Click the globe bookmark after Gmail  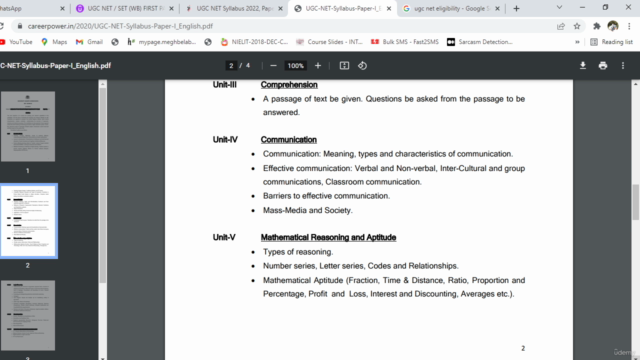pyautogui.click(x=115, y=42)
